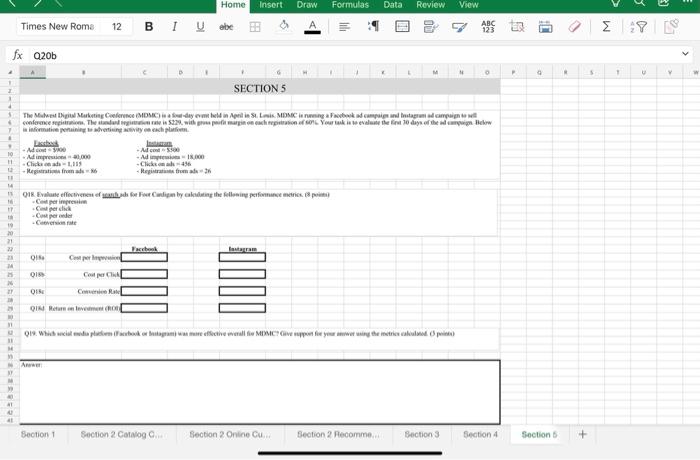Image resolution: width=700 pixels, height=460 pixels.
Task: Switch to the Section 1 sheet
Action: point(38,434)
